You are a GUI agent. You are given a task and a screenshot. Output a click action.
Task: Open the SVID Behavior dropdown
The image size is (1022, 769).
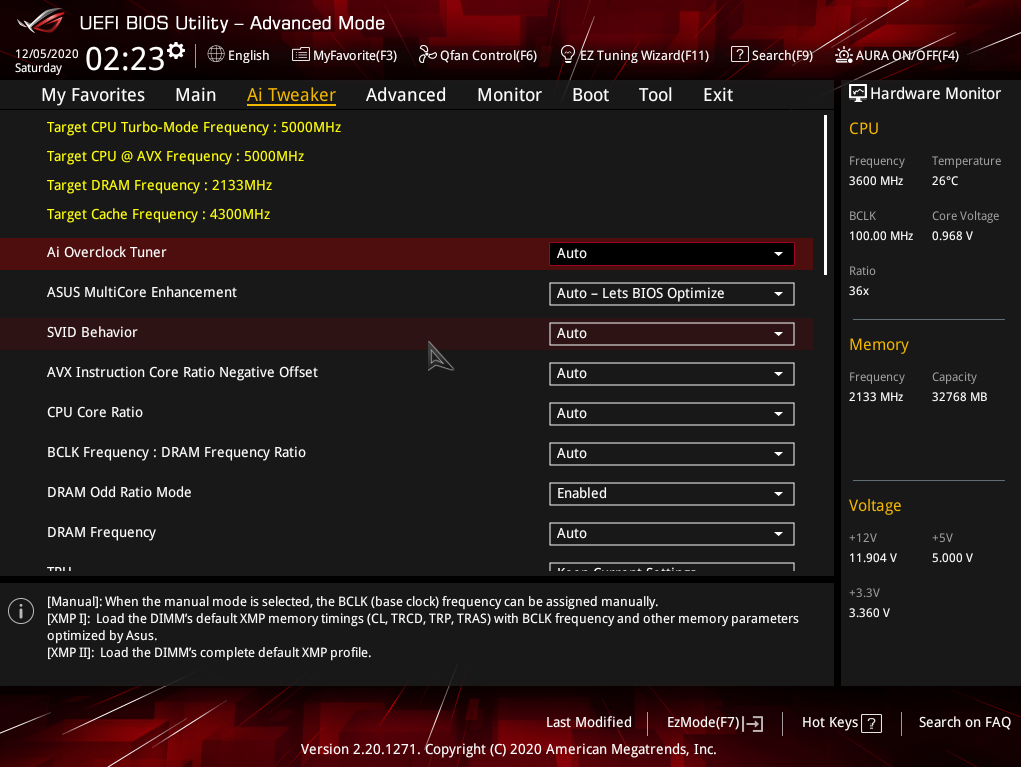(x=671, y=334)
